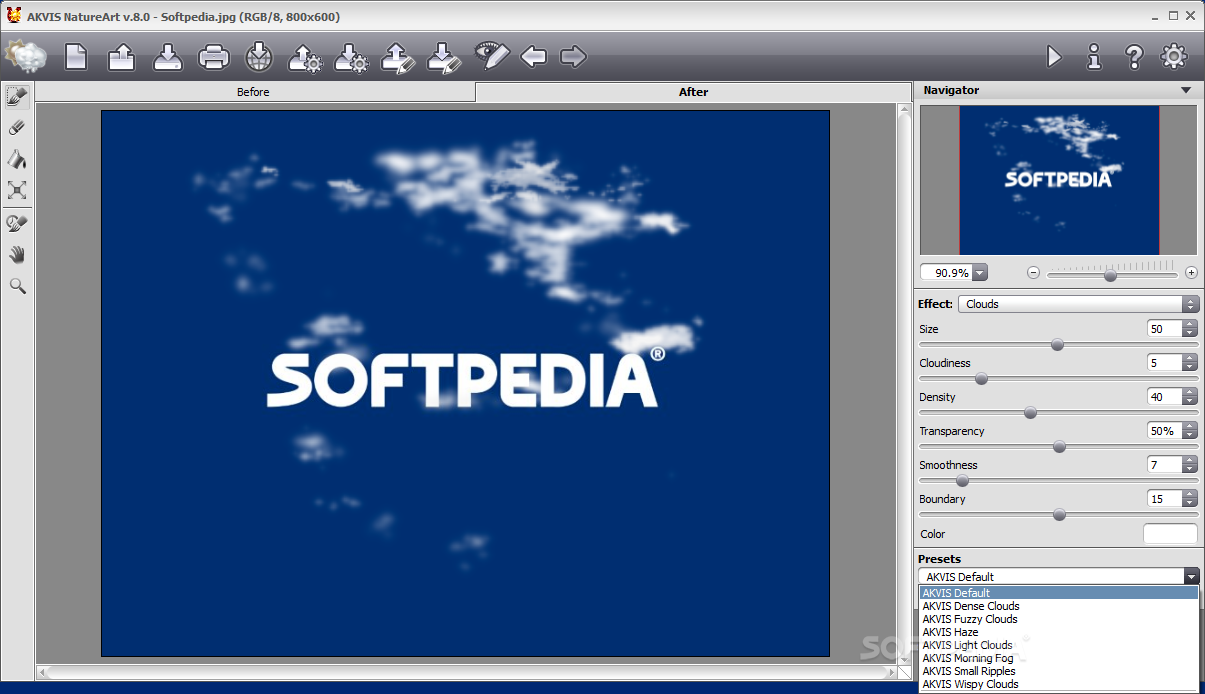Select the AKVIS Small Ripples preset
The width and height of the screenshot is (1205, 694).
point(1058,671)
